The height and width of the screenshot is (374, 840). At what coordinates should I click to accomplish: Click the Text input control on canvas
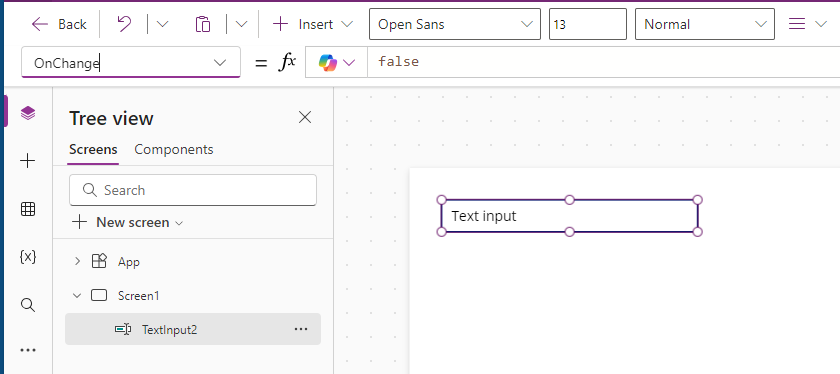[x=569, y=216]
